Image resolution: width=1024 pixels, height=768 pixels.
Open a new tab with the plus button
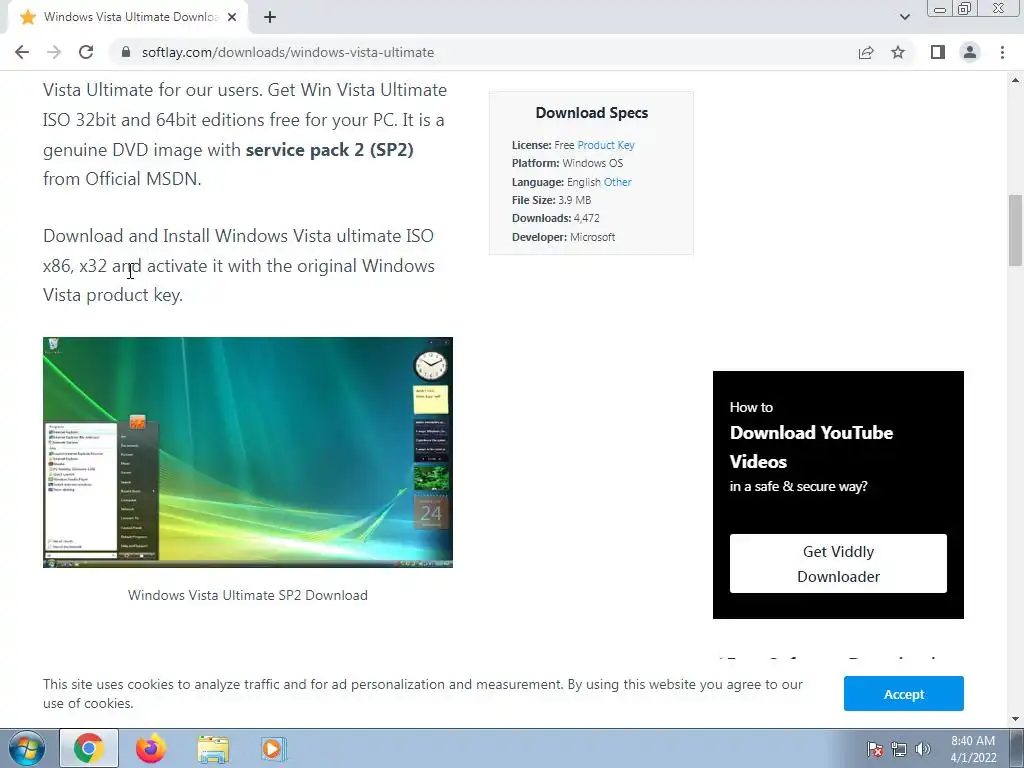coord(270,17)
